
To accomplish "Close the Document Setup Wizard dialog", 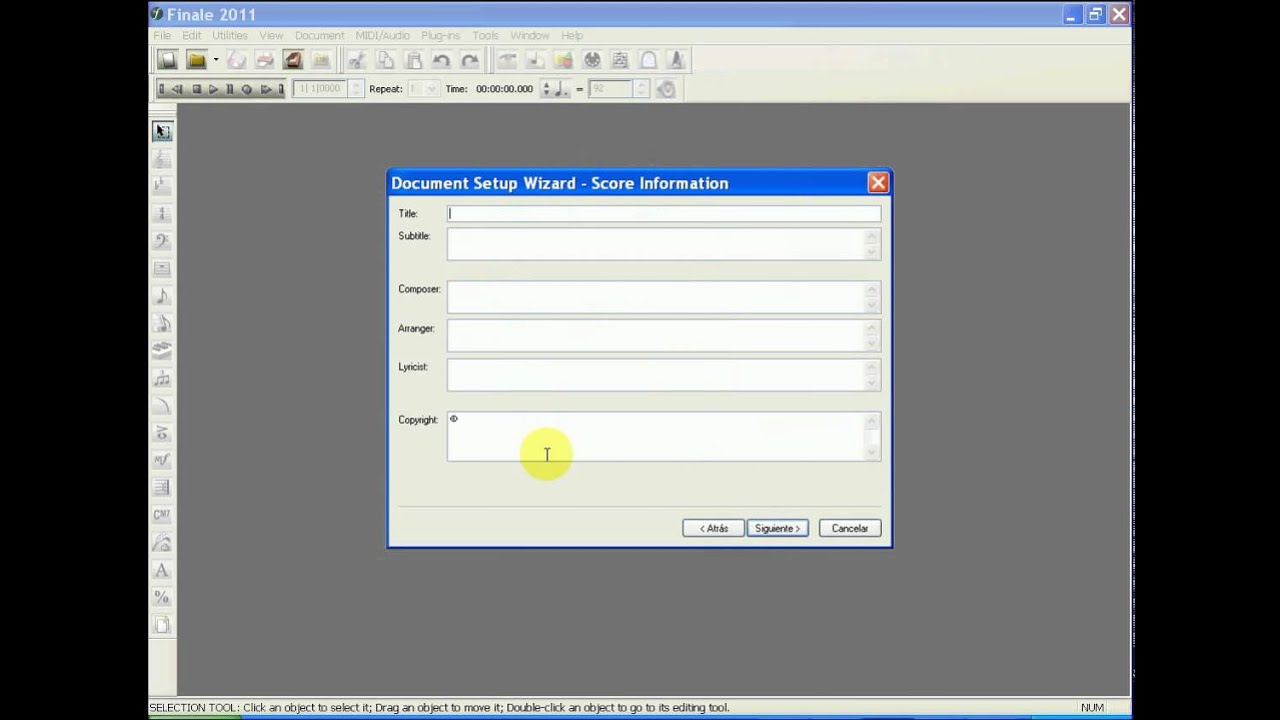I will coord(878,183).
